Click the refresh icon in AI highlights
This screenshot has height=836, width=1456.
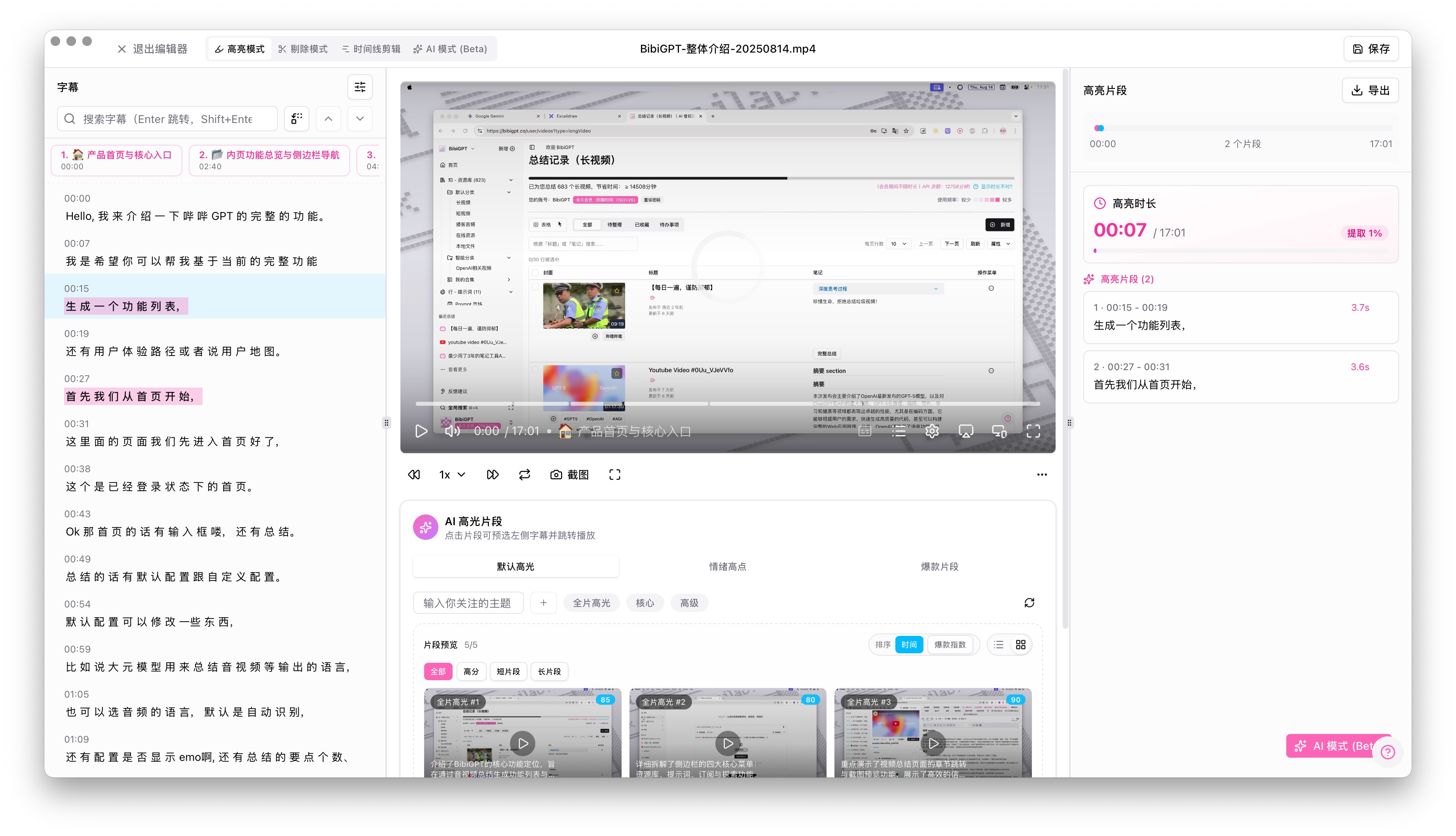tap(1029, 603)
